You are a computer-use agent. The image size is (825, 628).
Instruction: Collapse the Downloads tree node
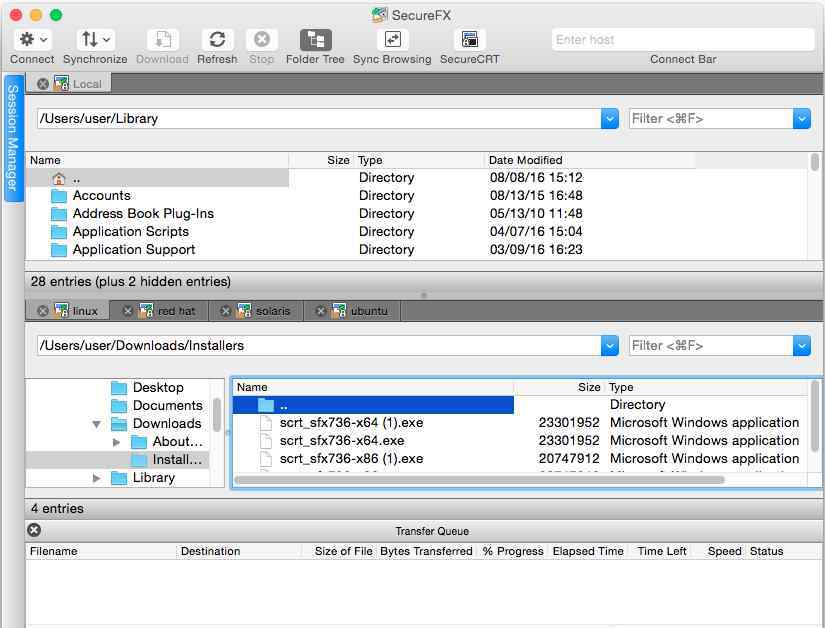pyautogui.click(x=97, y=424)
